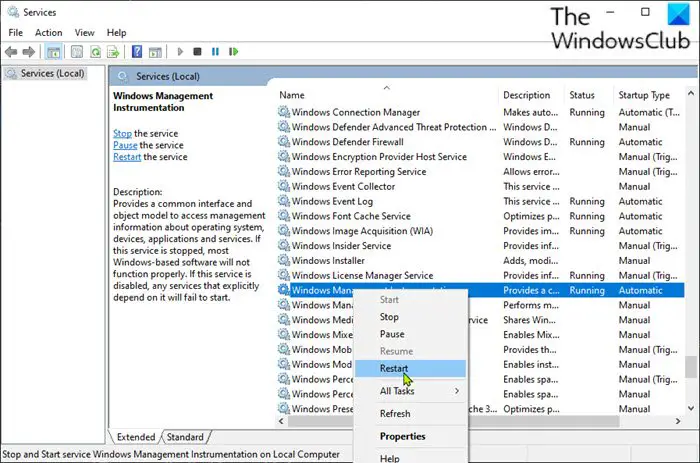Click the Restart the service link
Viewport: 700px width, 463px height.
[127, 157]
